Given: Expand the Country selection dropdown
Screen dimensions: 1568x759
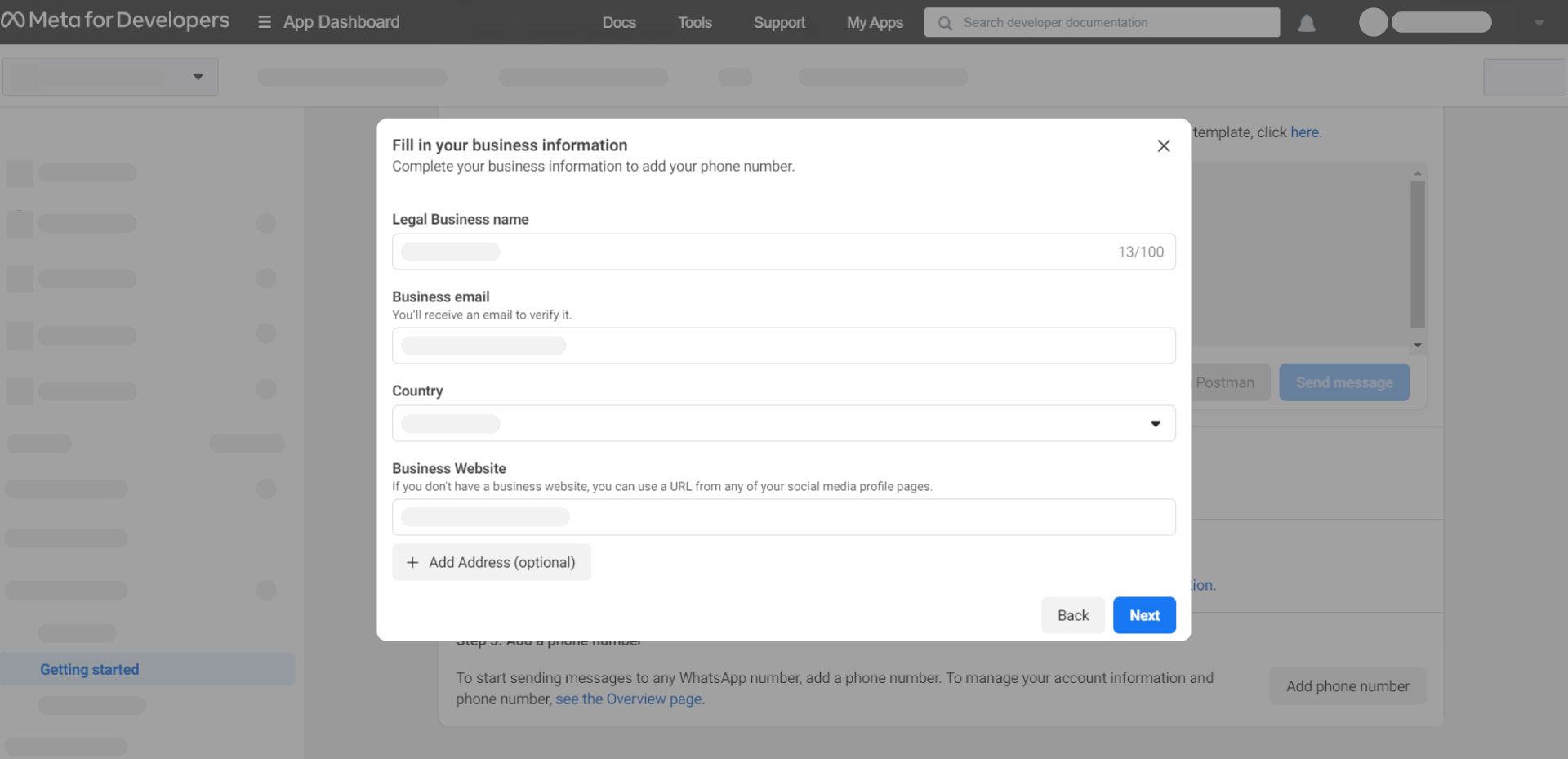Looking at the screenshot, I should pos(1155,423).
